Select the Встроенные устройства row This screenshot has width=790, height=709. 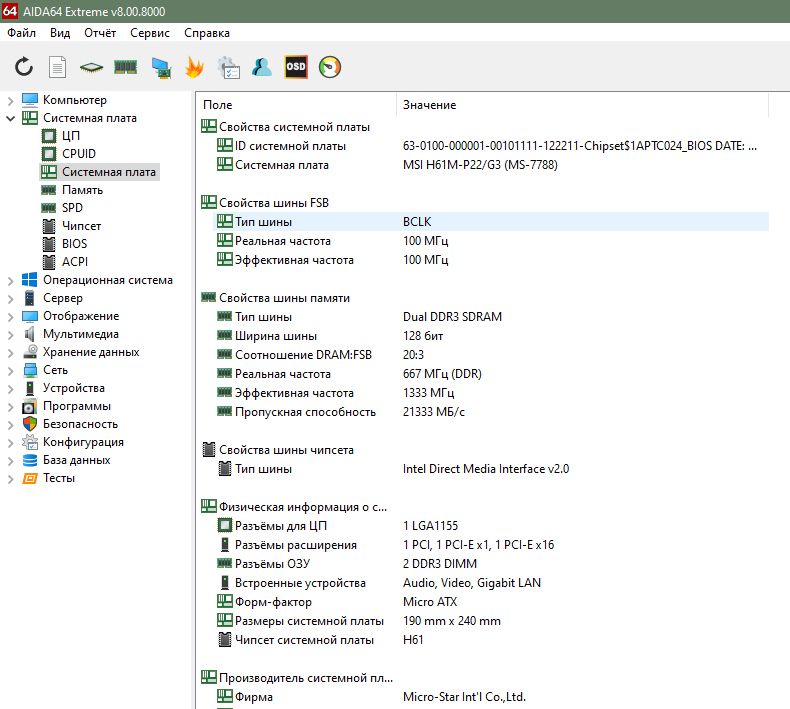[x=491, y=583]
